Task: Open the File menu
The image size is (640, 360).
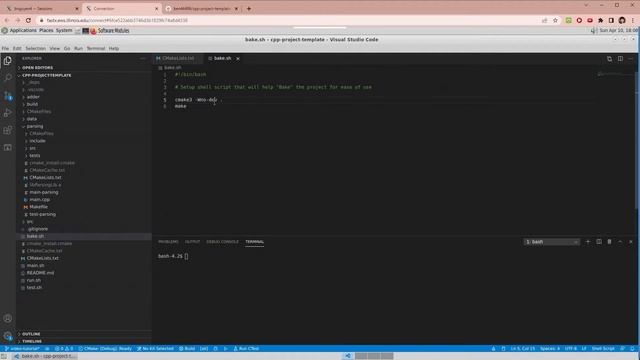Action: pyautogui.click(x=5, y=49)
